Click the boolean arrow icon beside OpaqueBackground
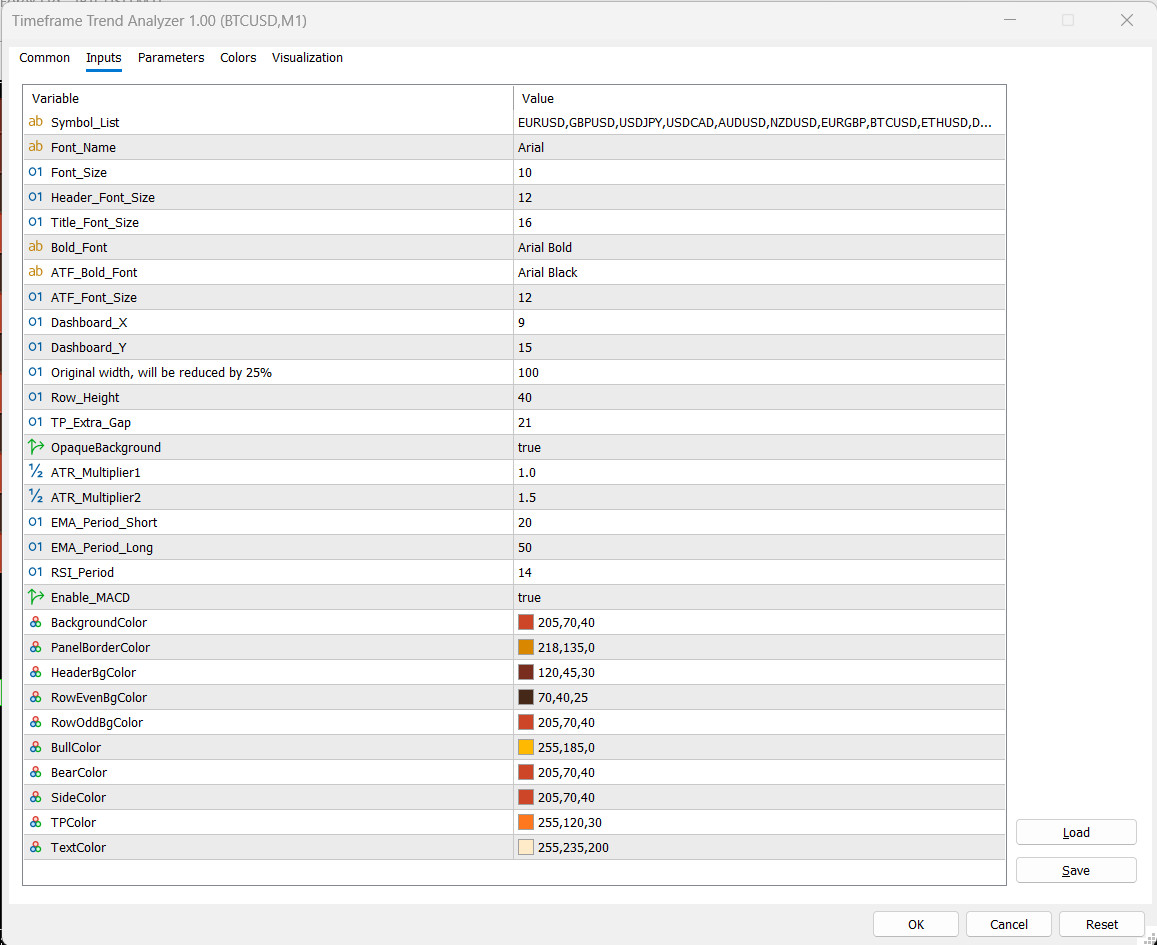This screenshot has height=945, width=1157. tap(35, 447)
